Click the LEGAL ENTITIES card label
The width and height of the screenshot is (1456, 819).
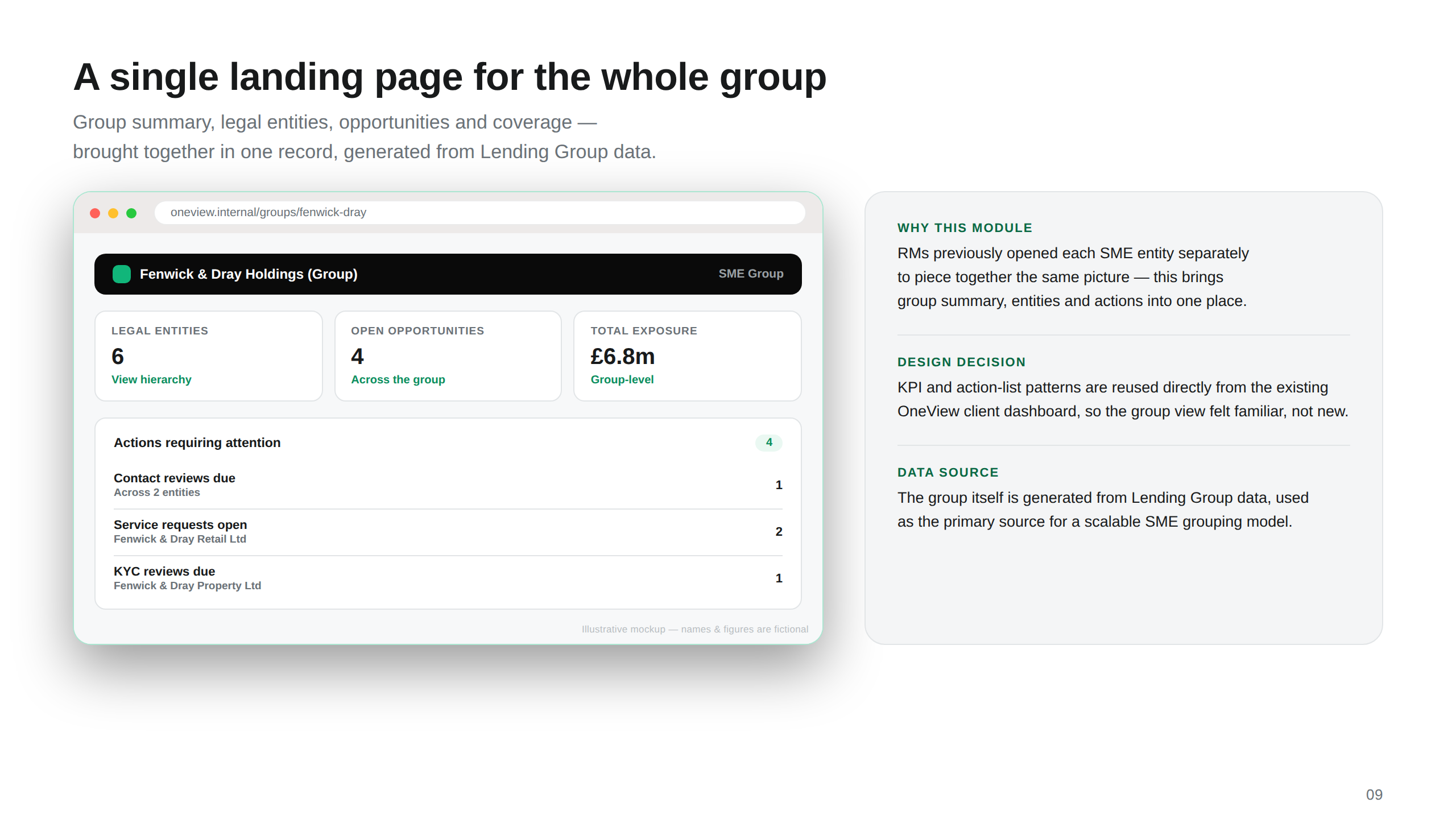coord(160,331)
